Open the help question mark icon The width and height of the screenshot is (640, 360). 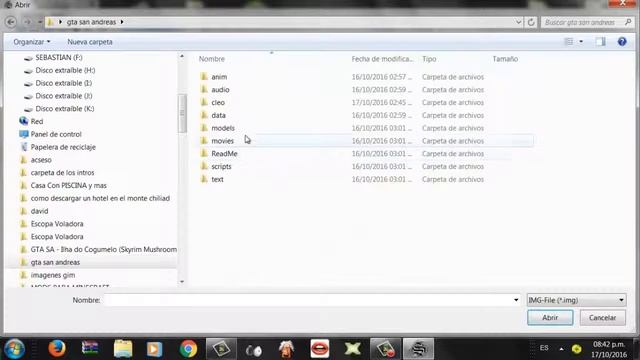pyautogui.click(x=622, y=42)
